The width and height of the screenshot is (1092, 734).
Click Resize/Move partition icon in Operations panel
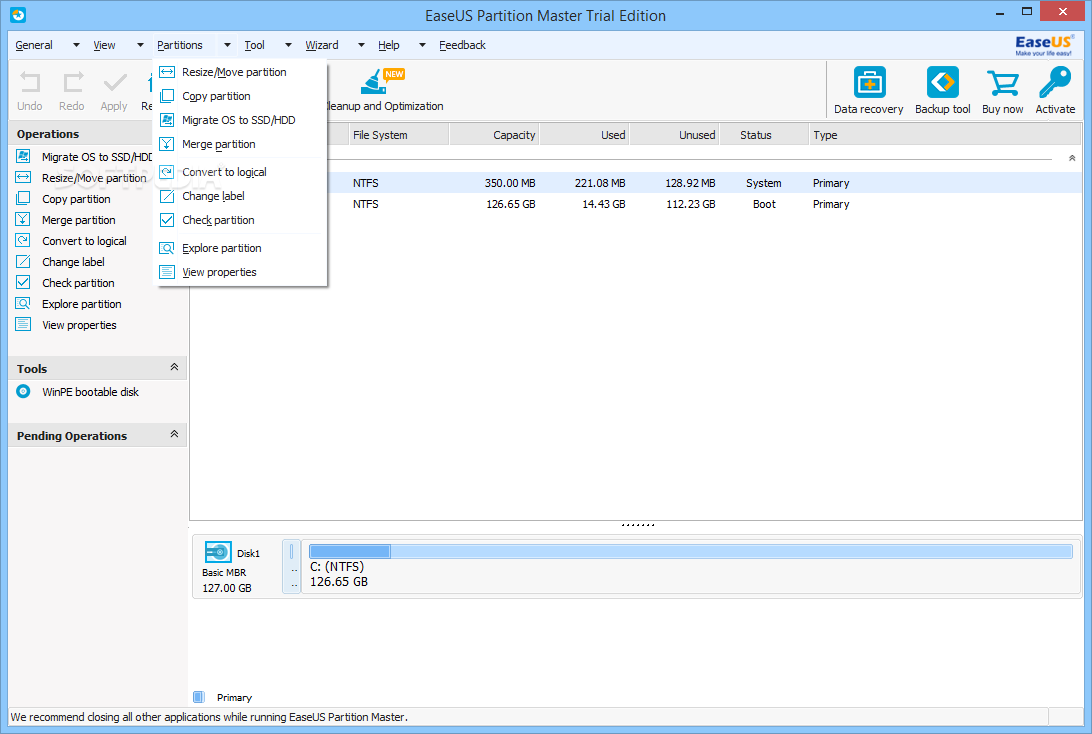pyautogui.click(x=23, y=177)
